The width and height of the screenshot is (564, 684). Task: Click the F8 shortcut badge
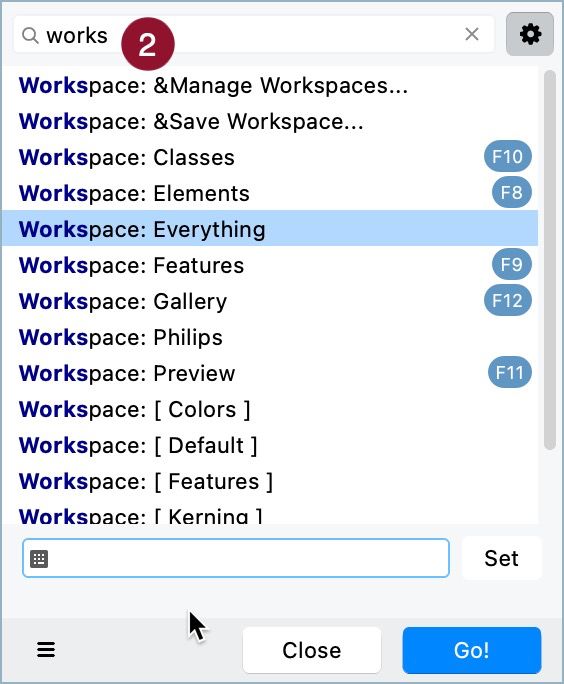tap(512, 192)
